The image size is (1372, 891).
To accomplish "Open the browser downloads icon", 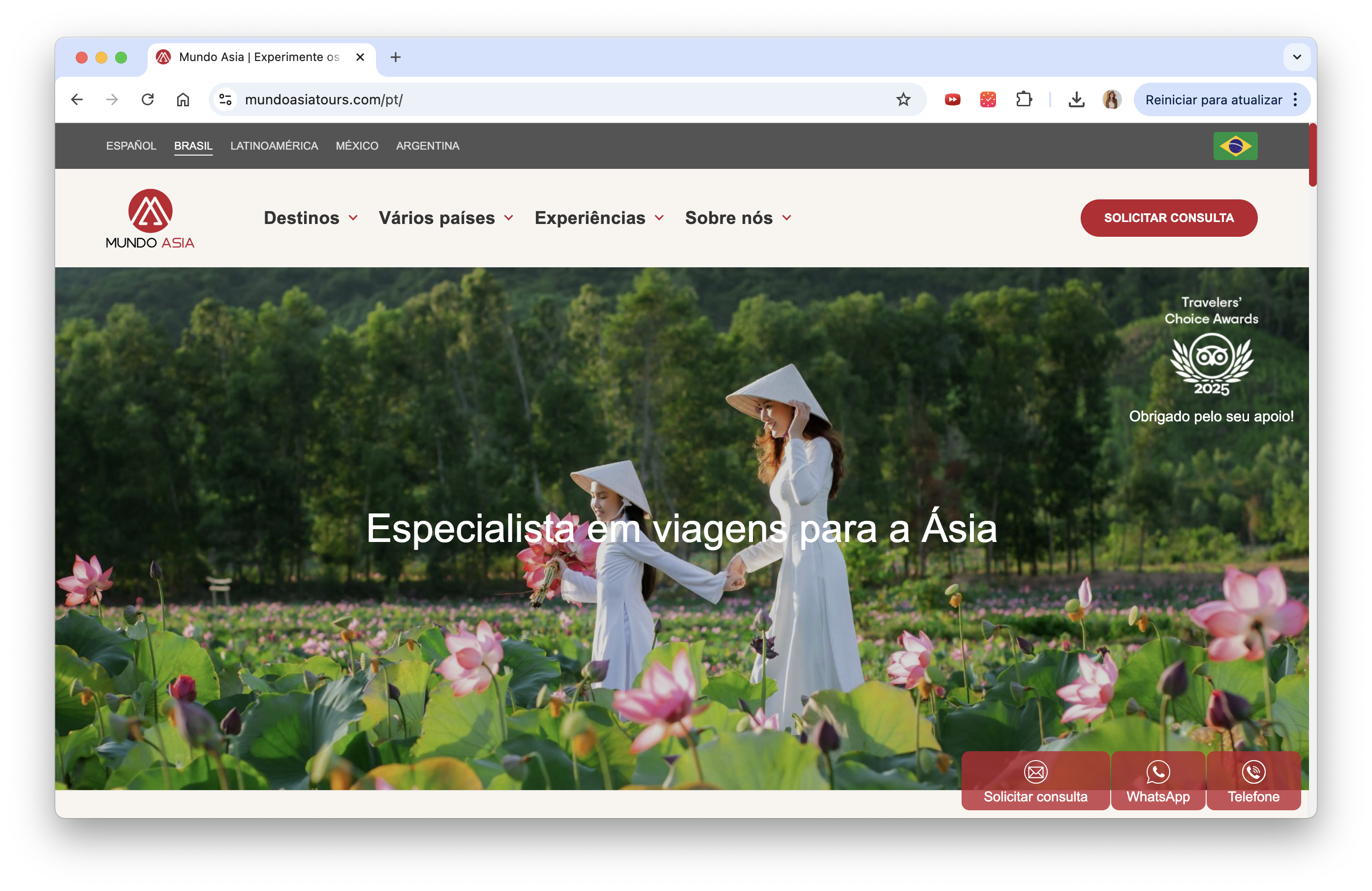I will tap(1076, 99).
